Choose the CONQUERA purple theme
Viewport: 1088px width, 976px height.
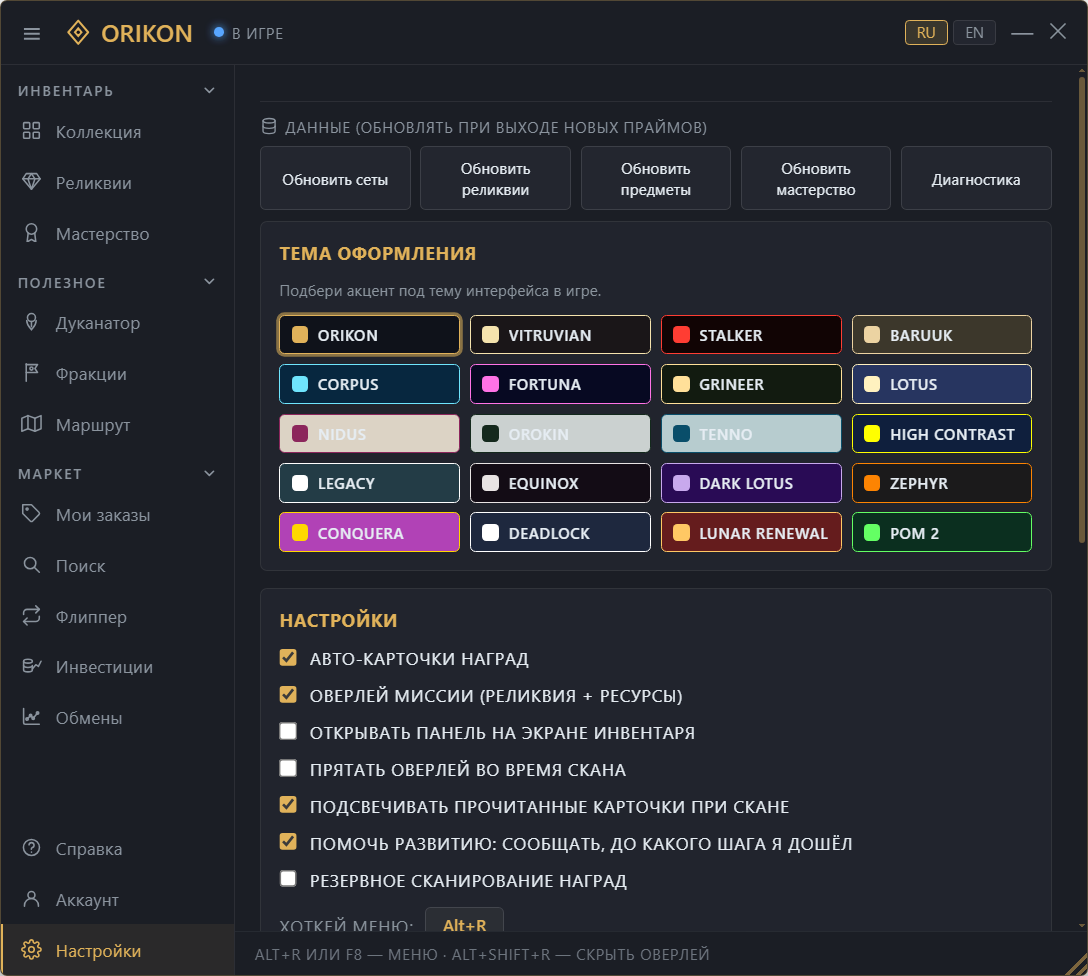pyautogui.click(x=369, y=532)
